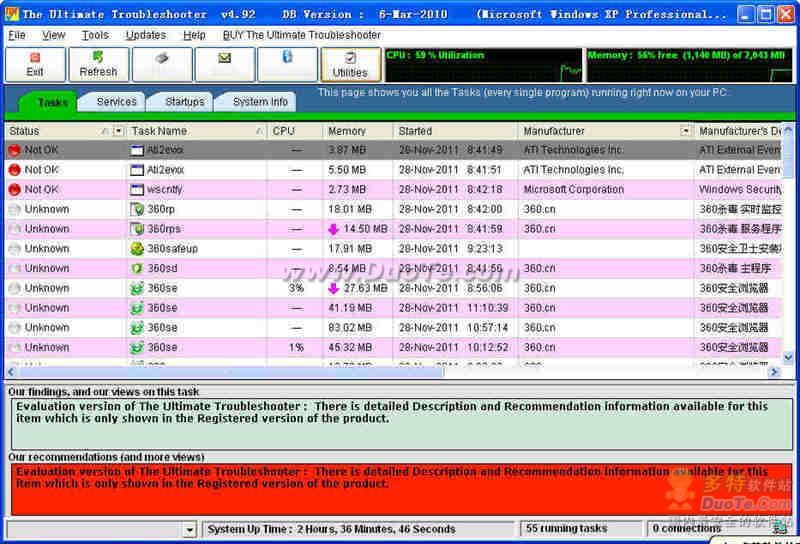Click 360se icon in 41.19 MB row
800x544 pixels.
137,308
